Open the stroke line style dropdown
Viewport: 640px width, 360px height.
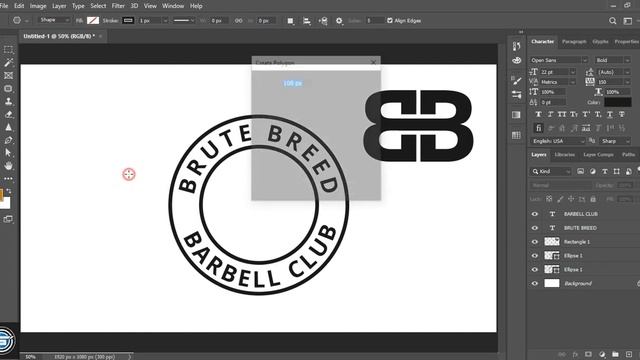[x=183, y=20]
